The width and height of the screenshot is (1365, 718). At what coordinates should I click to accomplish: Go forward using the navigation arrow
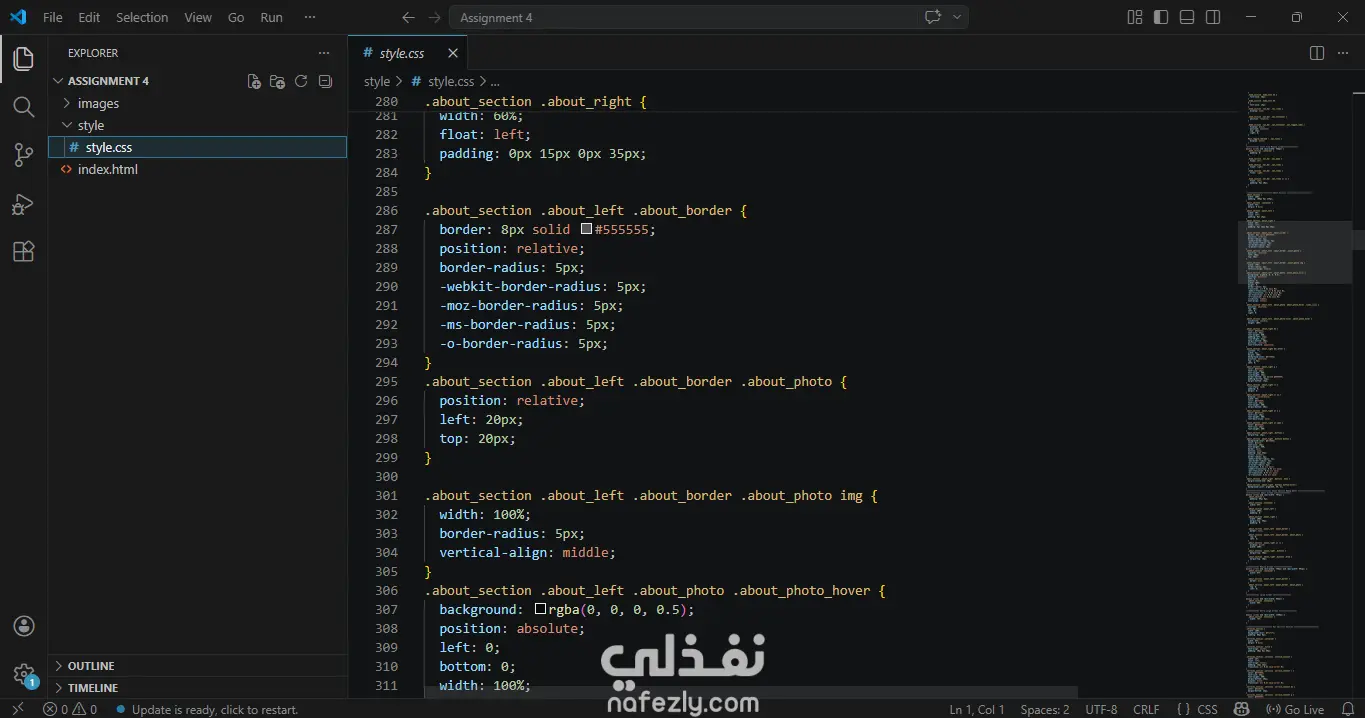click(434, 17)
